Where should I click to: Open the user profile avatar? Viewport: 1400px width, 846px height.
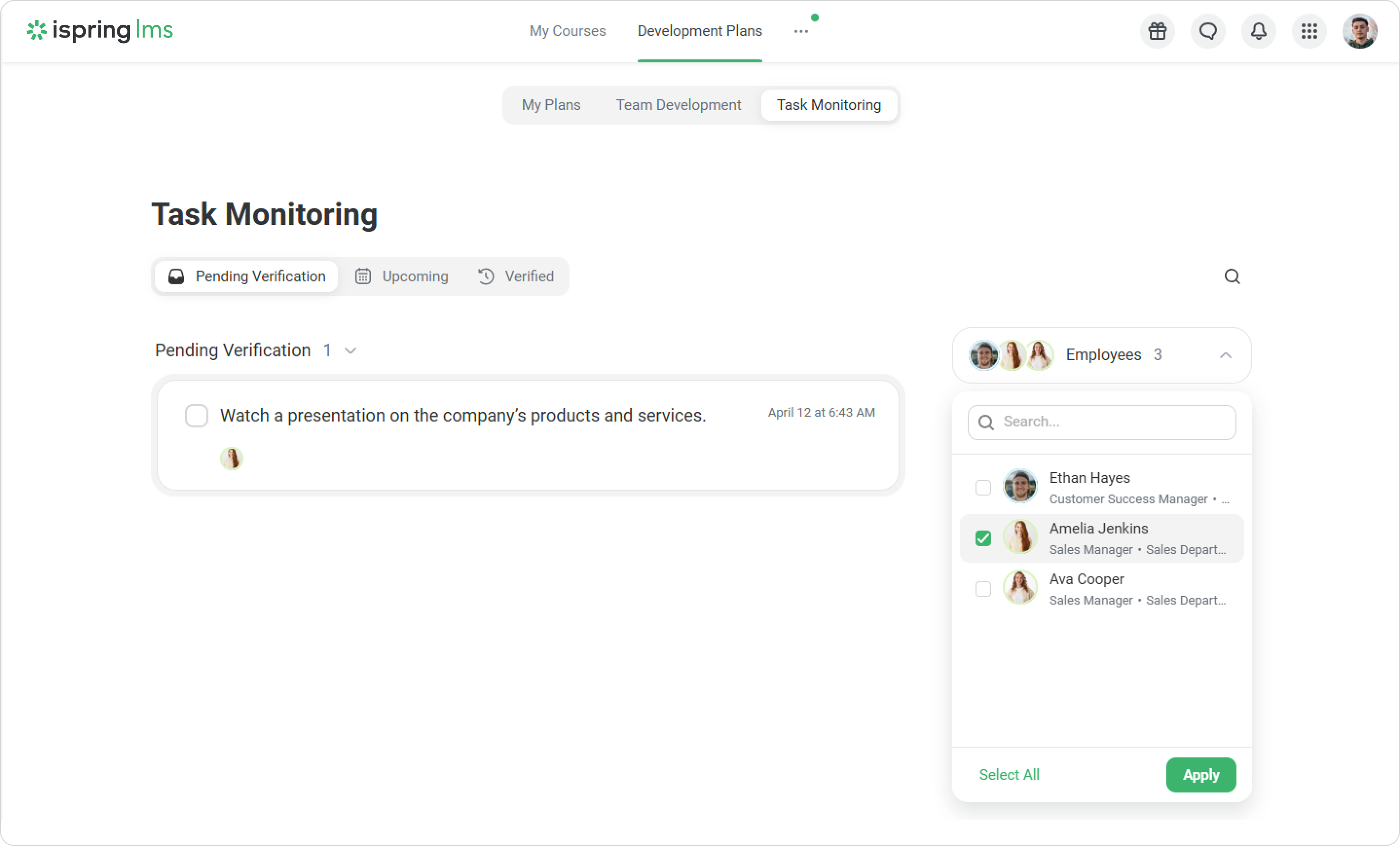pyautogui.click(x=1359, y=31)
